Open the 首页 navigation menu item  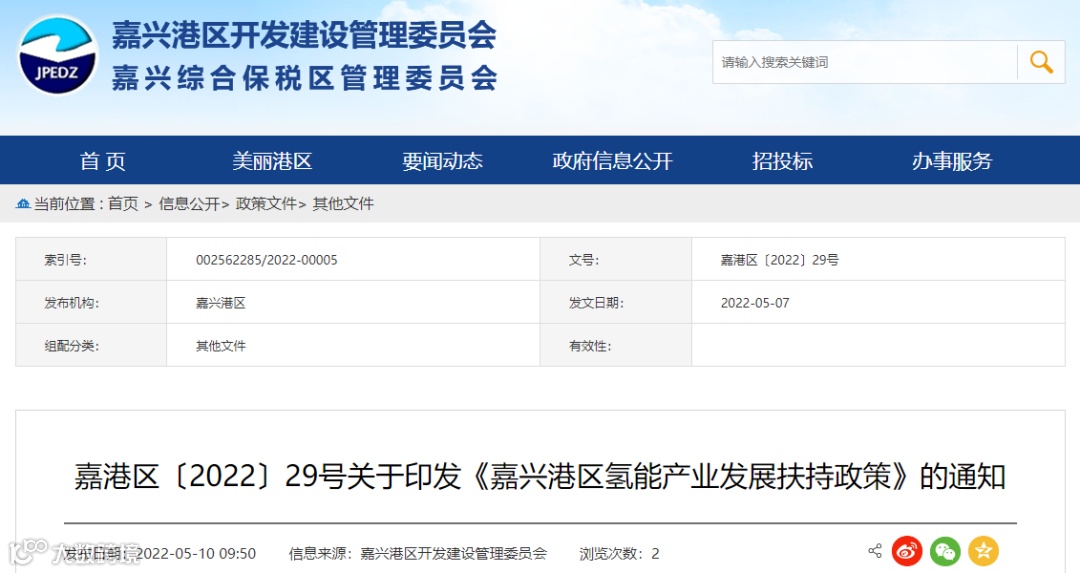(103, 160)
